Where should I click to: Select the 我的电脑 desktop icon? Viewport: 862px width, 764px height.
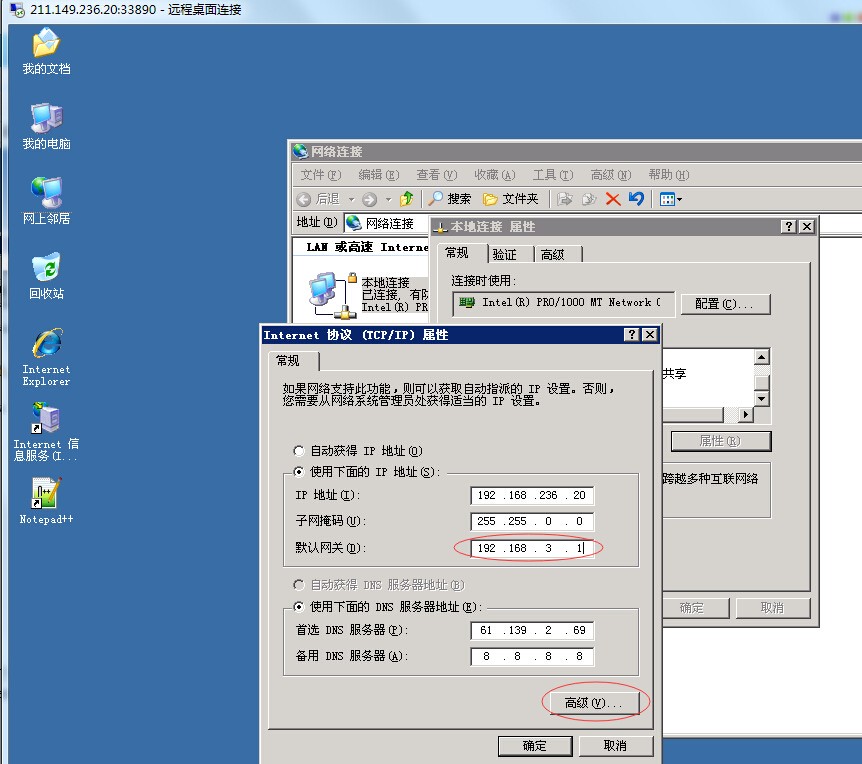[46, 120]
